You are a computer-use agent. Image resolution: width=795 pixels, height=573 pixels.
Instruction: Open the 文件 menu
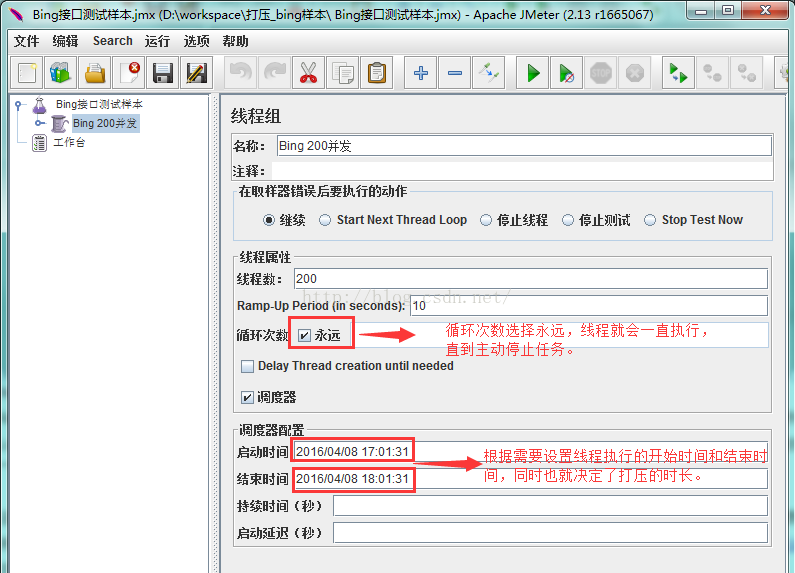26,41
